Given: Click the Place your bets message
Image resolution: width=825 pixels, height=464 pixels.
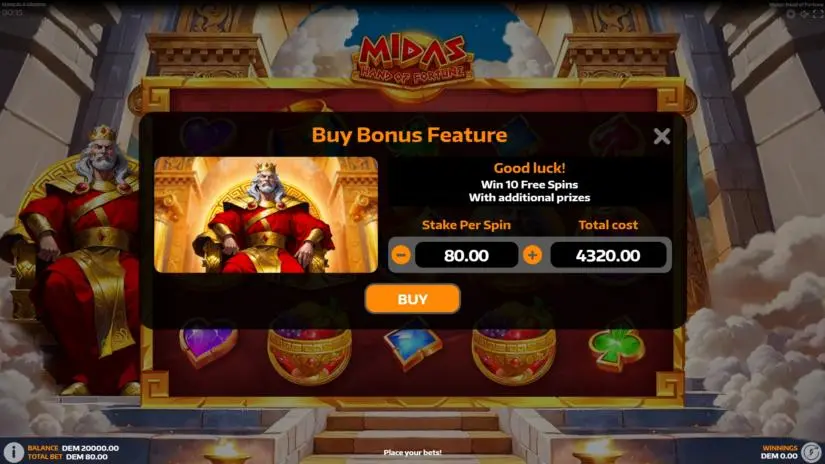Looking at the screenshot, I should (412, 452).
